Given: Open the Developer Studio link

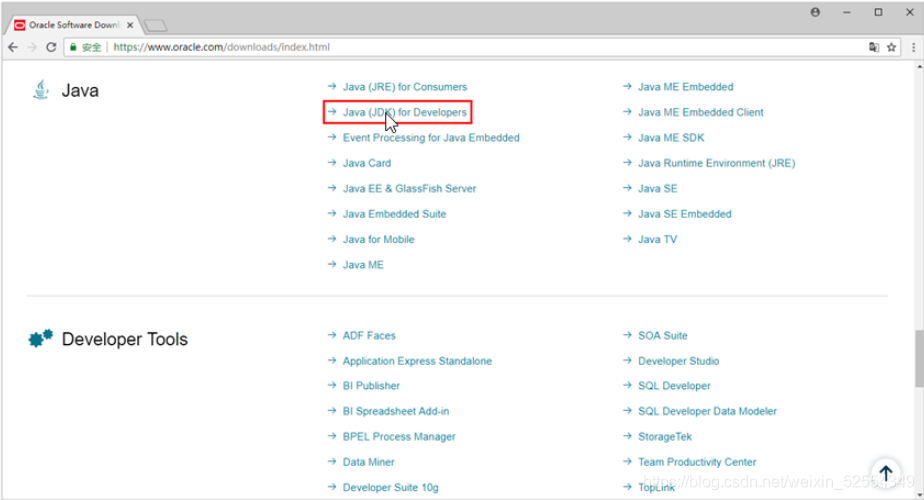Looking at the screenshot, I should [678, 361].
